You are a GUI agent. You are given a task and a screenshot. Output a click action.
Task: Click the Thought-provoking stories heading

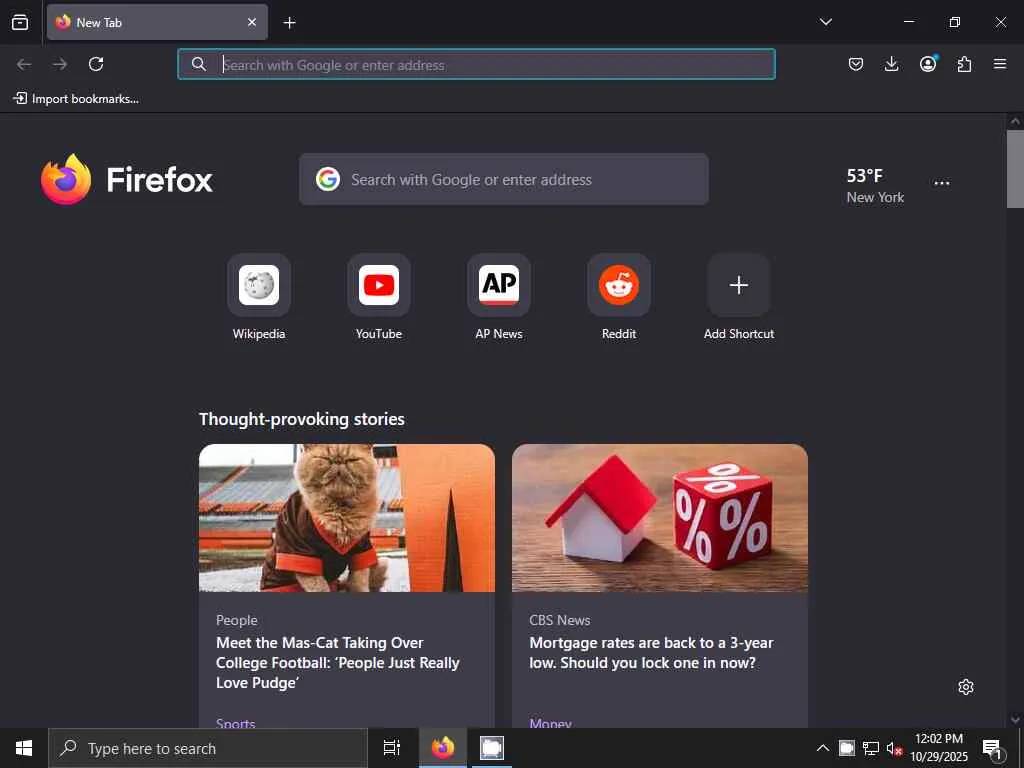pos(302,419)
